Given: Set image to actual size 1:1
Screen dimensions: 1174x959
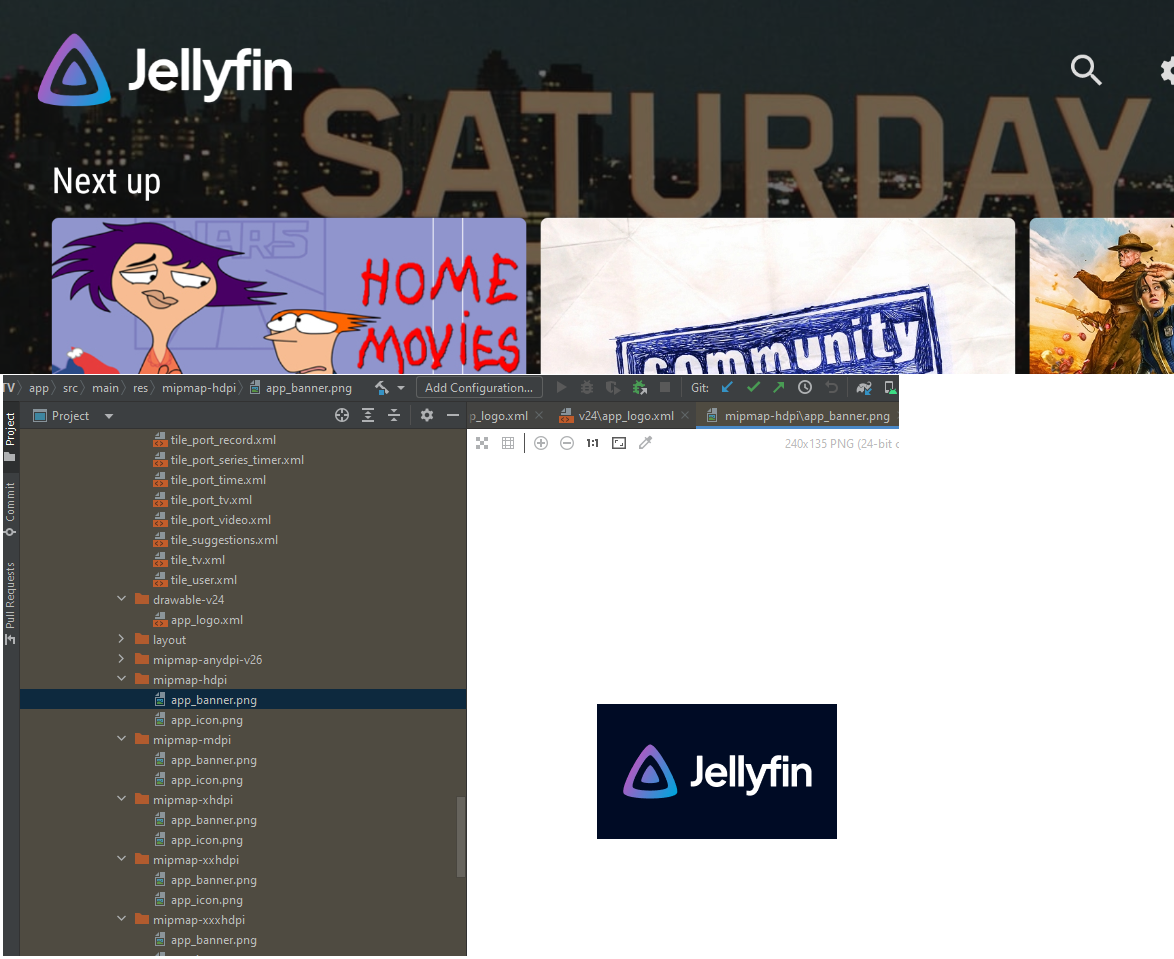Looking at the screenshot, I should point(593,443).
